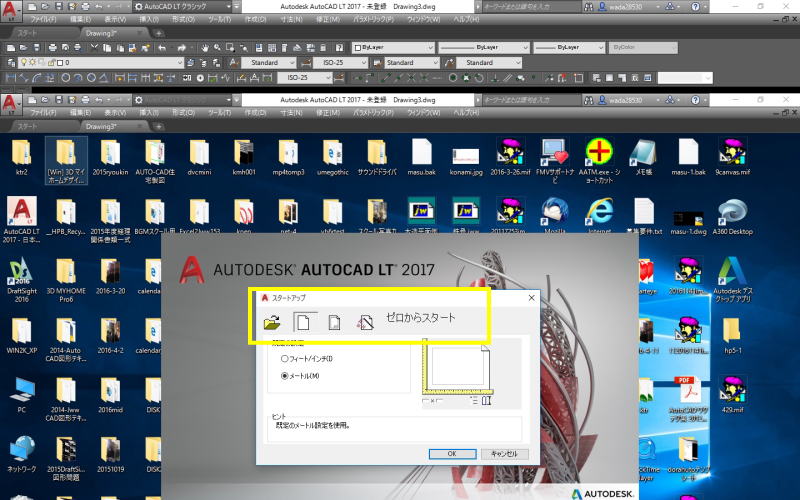Open Layer Properties Manager icon

(11, 63)
